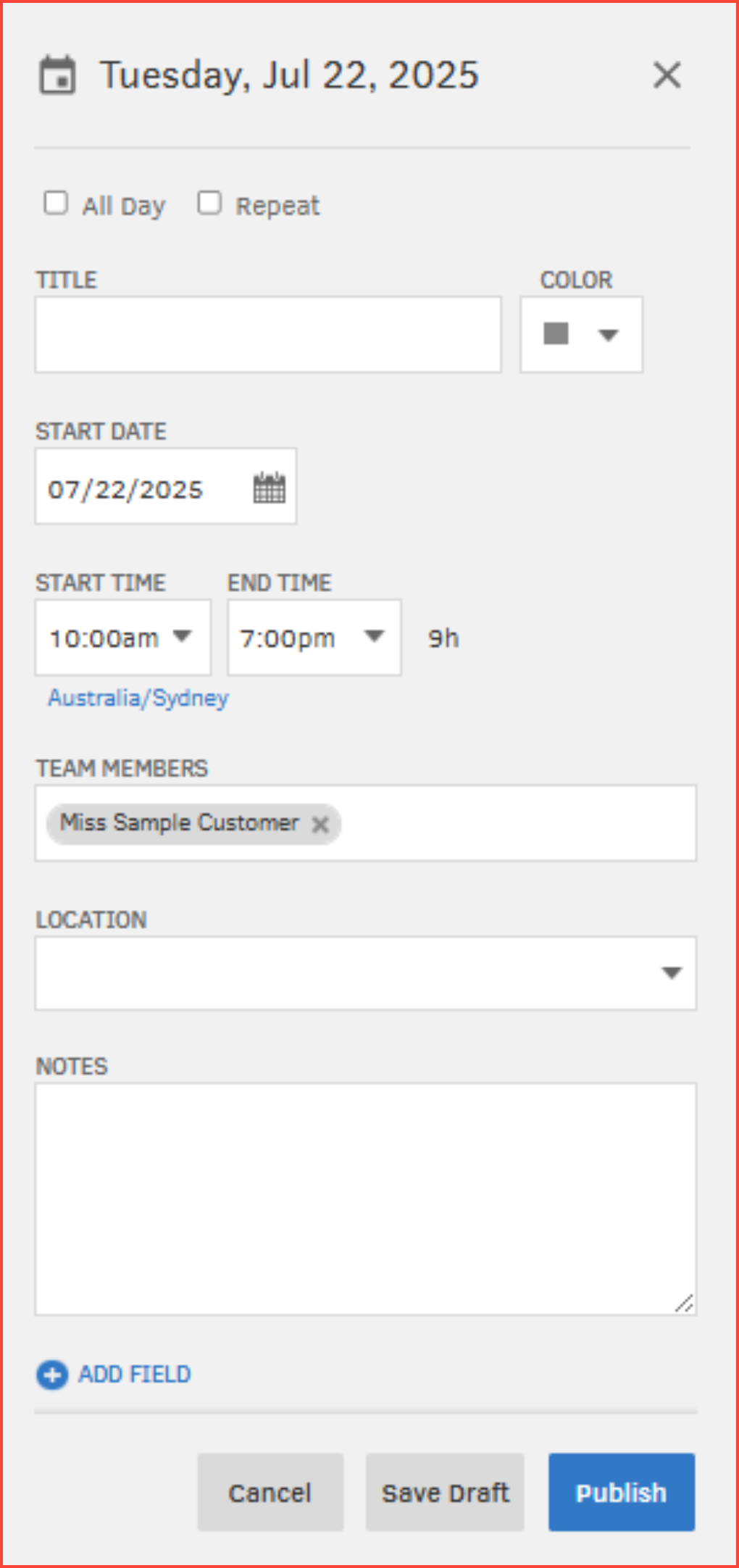
Task: Click the blue plus Add Field icon
Action: [52, 1375]
